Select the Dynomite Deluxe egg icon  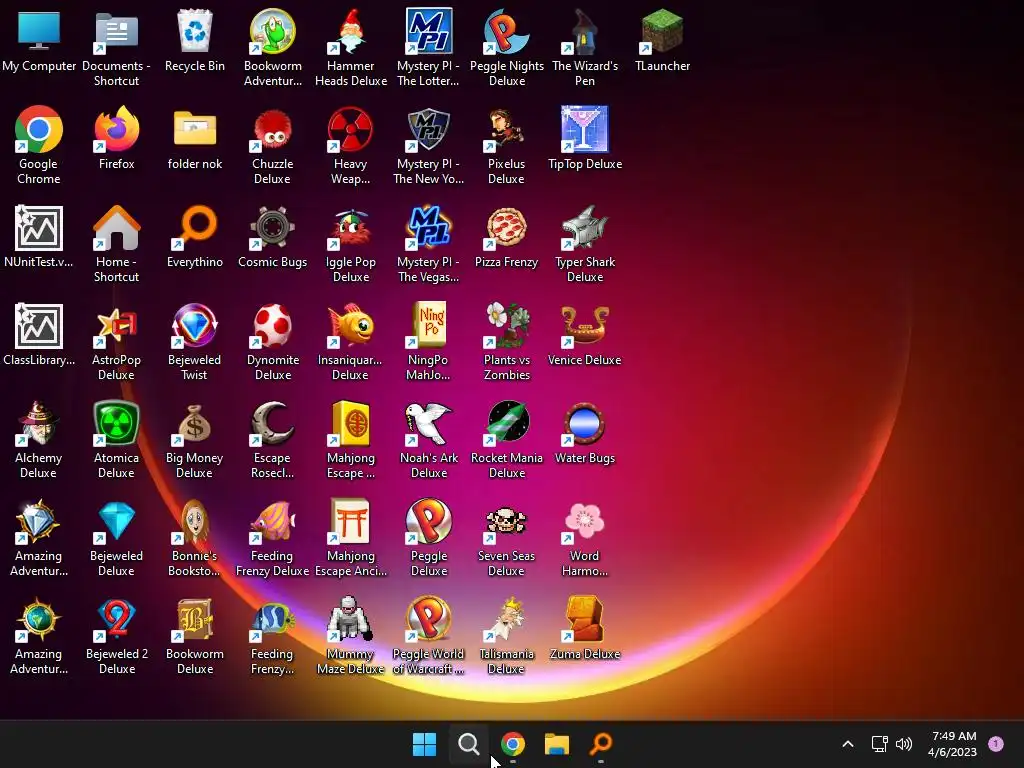(272, 325)
